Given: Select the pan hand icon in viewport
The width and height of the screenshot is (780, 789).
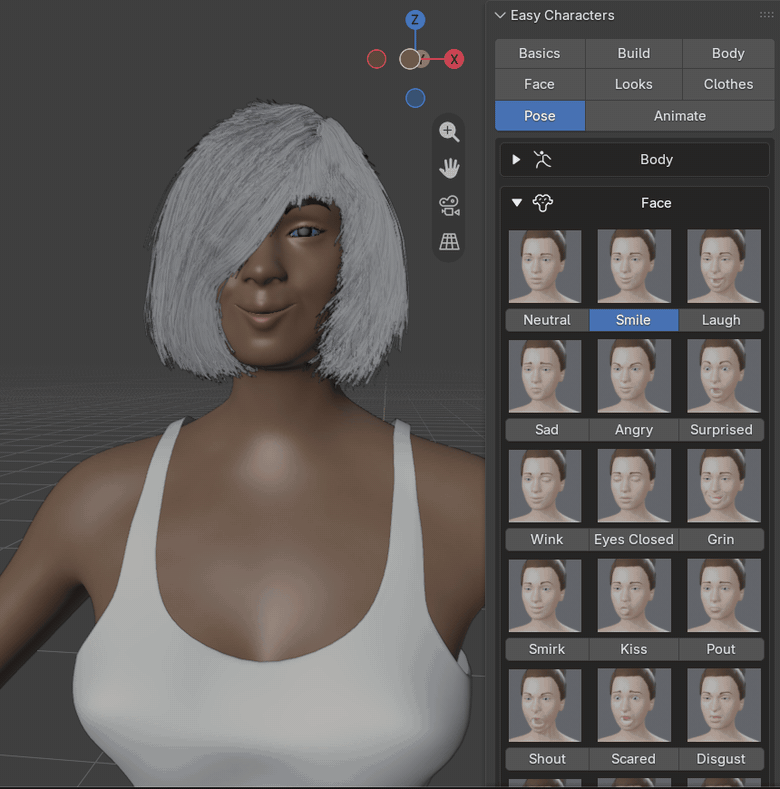Looking at the screenshot, I should (x=449, y=169).
